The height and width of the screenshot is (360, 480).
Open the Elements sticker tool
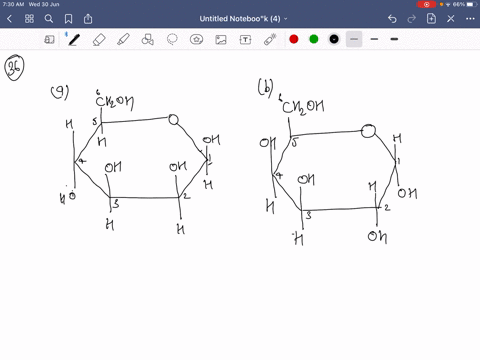[x=196, y=40]
